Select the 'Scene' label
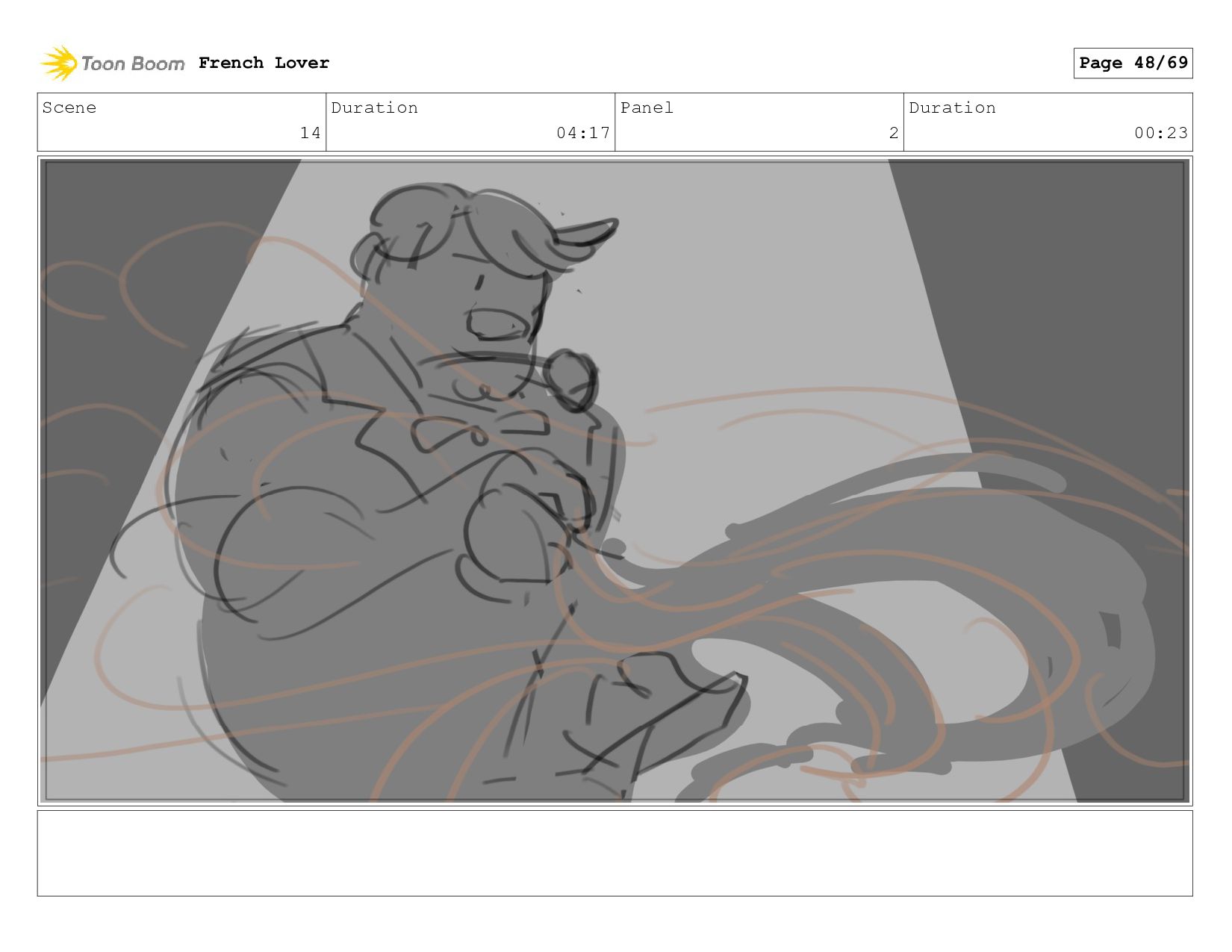 coord(69,108)
